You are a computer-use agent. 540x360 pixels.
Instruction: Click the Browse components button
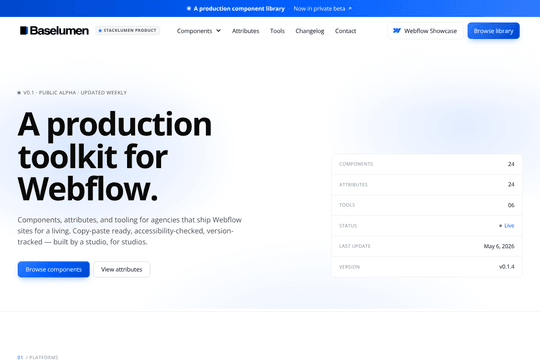(54, 269)
